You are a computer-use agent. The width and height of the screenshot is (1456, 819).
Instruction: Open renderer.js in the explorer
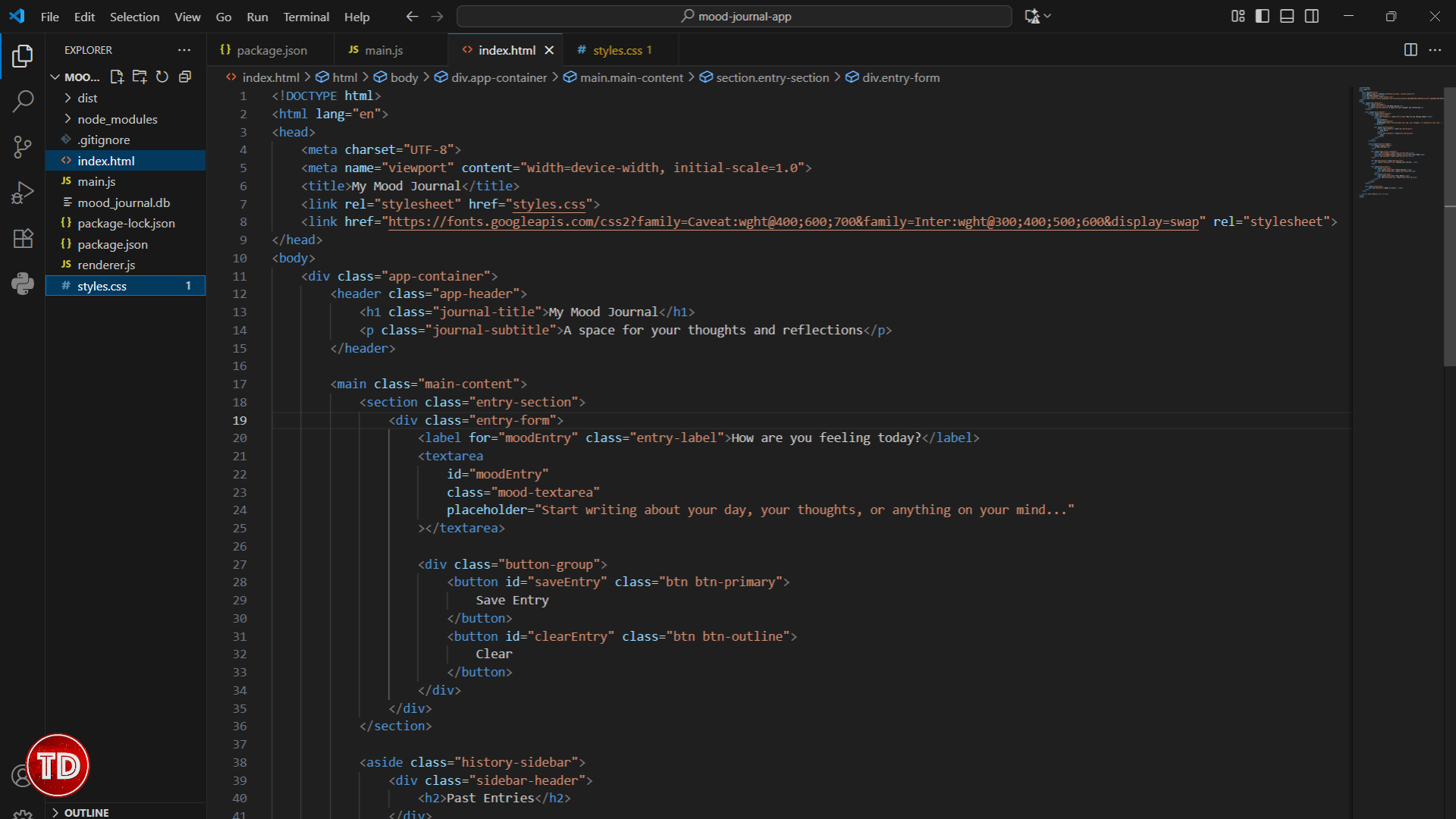tap(106, 265)
